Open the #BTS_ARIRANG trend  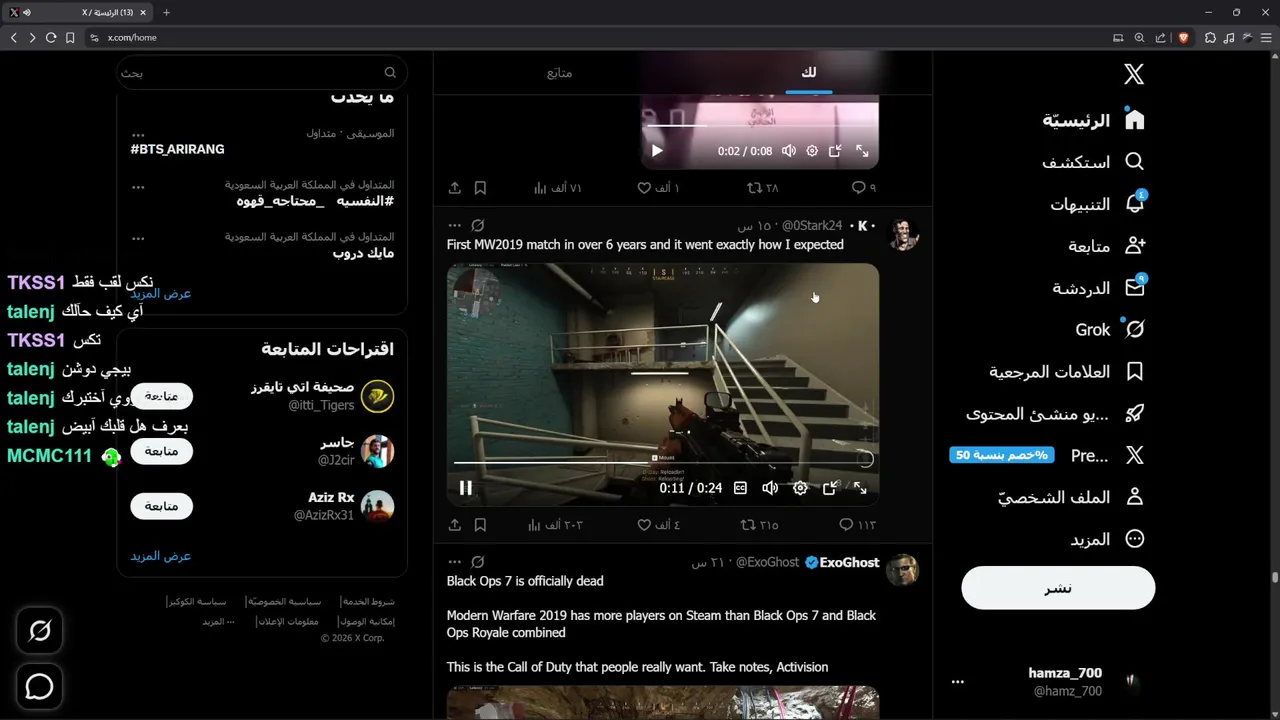point(177,149)
